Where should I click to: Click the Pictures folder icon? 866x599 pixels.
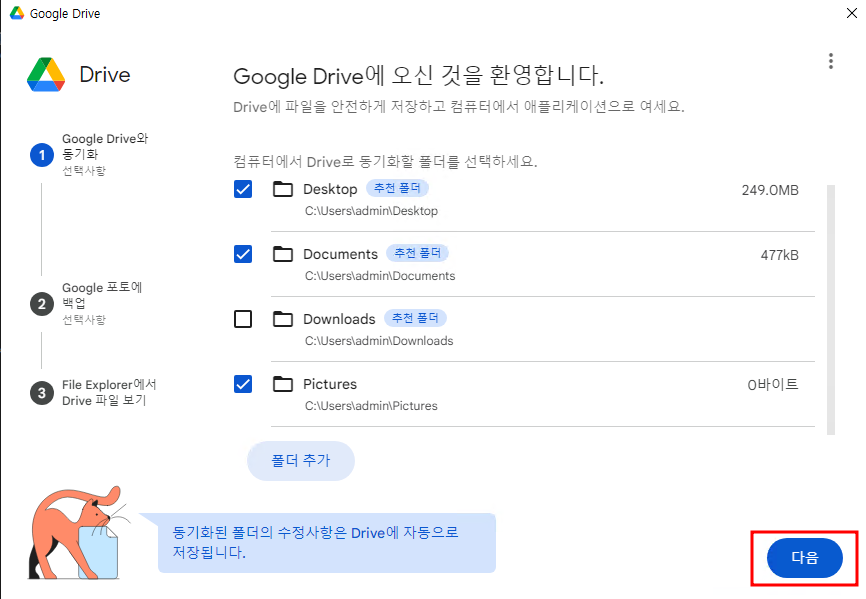tap(283, 384)
